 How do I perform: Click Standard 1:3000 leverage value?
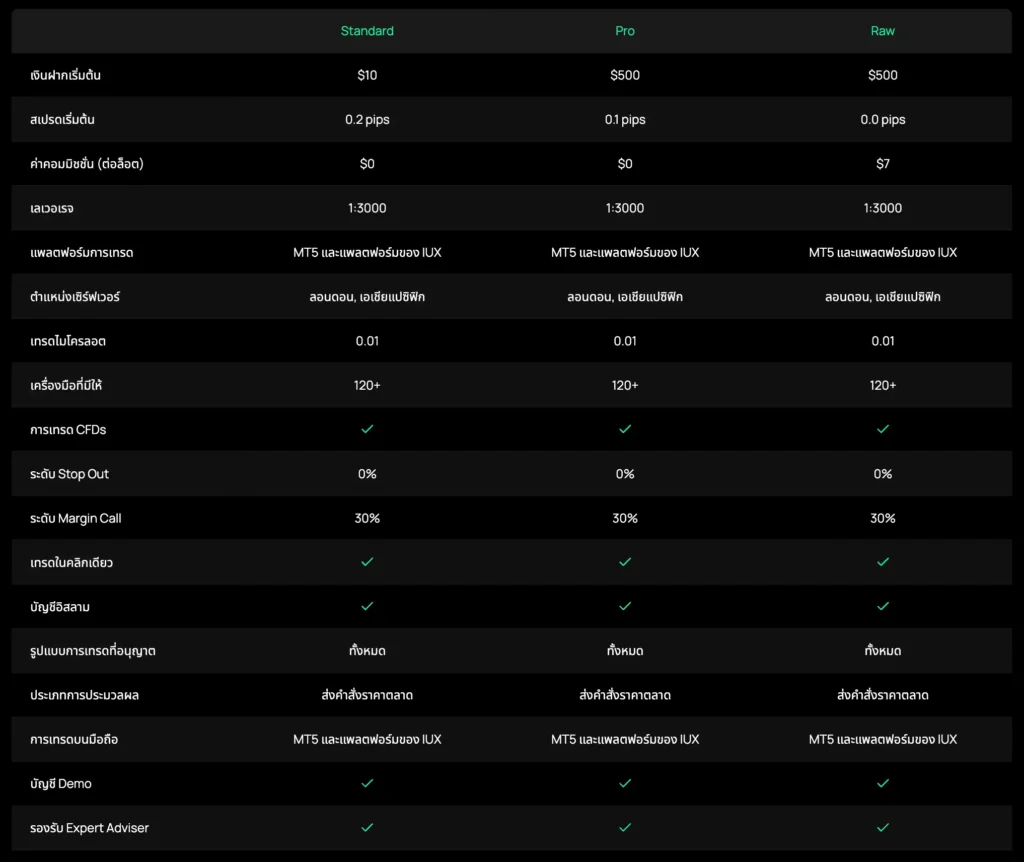point(367,208)
